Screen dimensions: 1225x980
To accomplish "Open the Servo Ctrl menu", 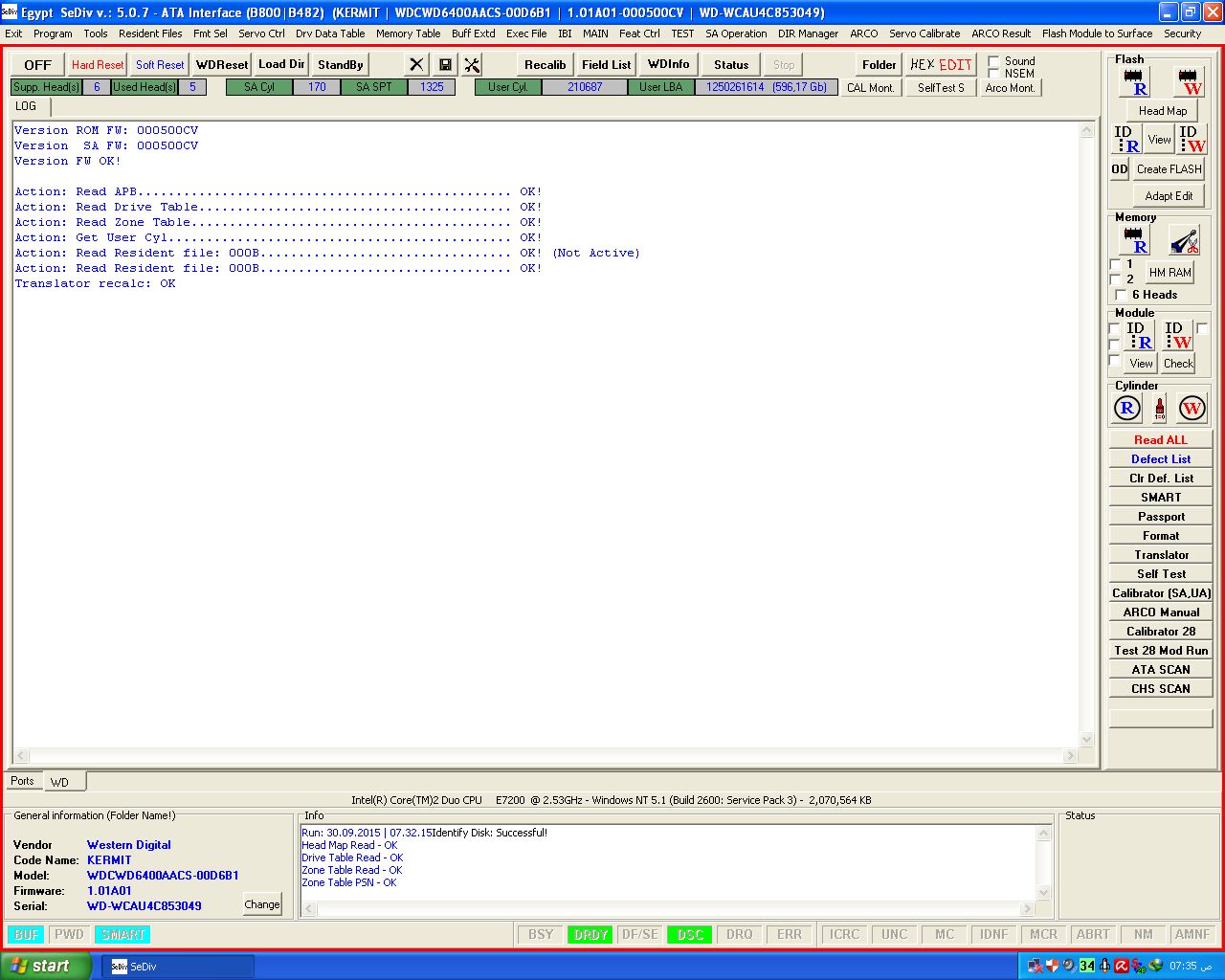I will click(261, 33).
